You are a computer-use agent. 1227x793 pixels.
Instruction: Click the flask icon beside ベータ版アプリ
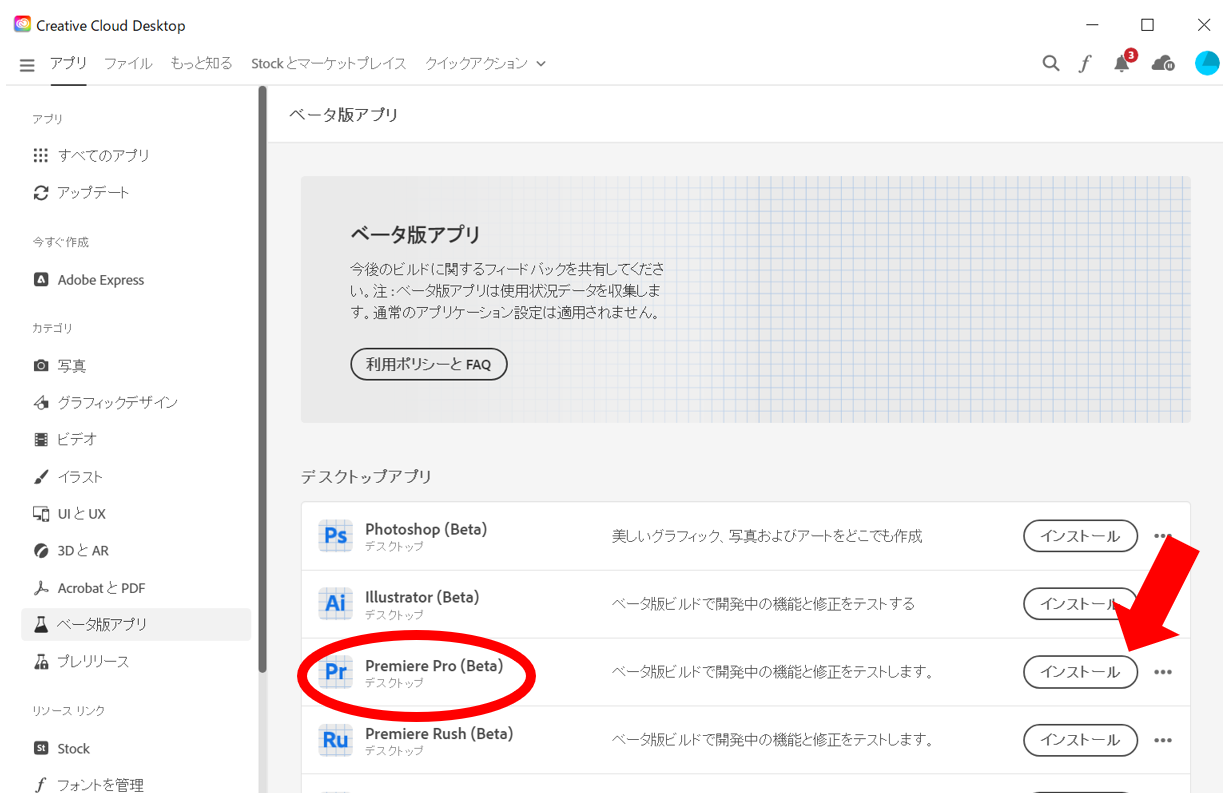click(x=41, y=624)
